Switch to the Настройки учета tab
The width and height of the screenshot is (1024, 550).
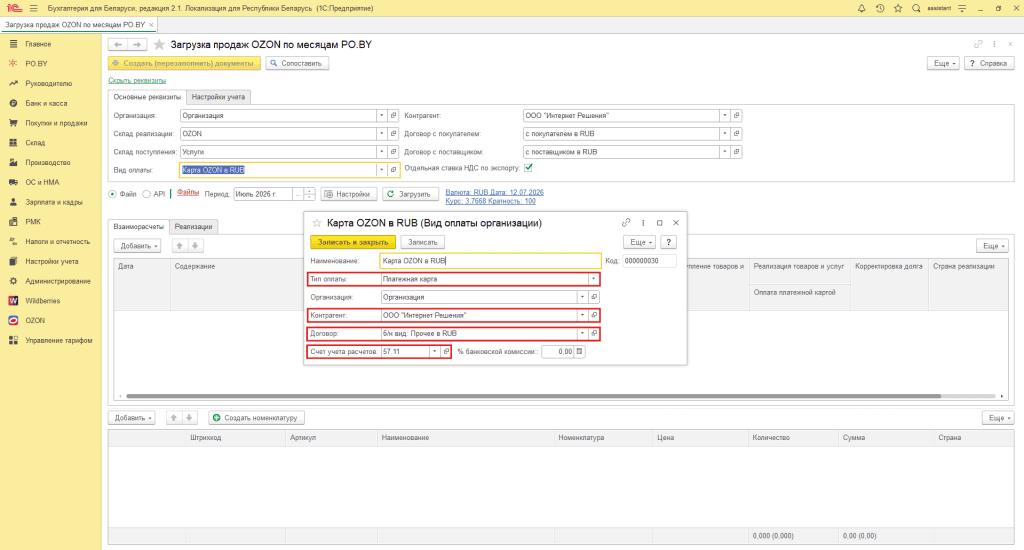click(x=218, y=97)
